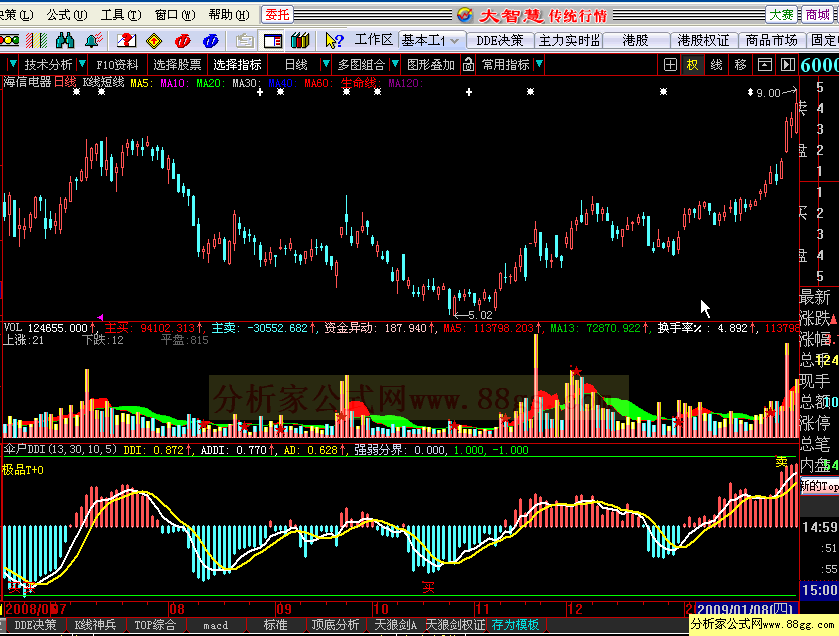Open the 窗口 menu
The height and width of the screenshot is (636, 839).
click(x=175, y=14)
